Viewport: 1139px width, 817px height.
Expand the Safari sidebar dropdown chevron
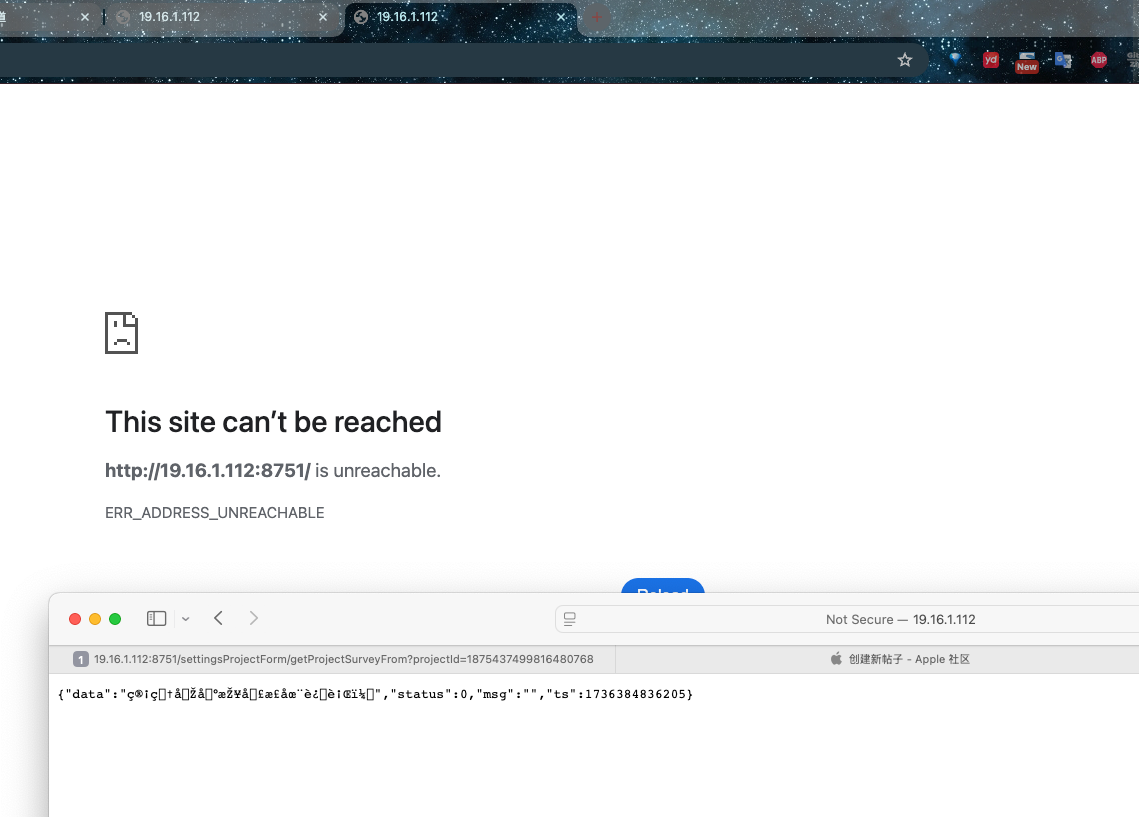tap(185, 619)
